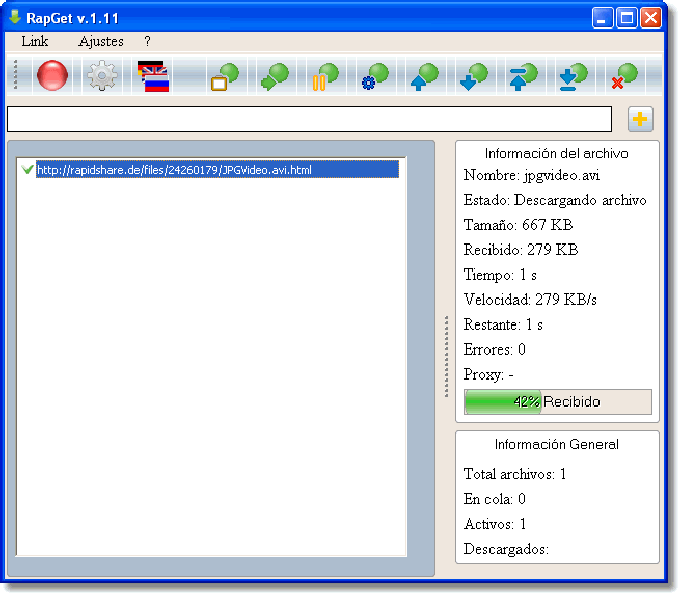Pause download with orange pause bars icon
This screenshot has width=680, height=595.
coord(325,76)
